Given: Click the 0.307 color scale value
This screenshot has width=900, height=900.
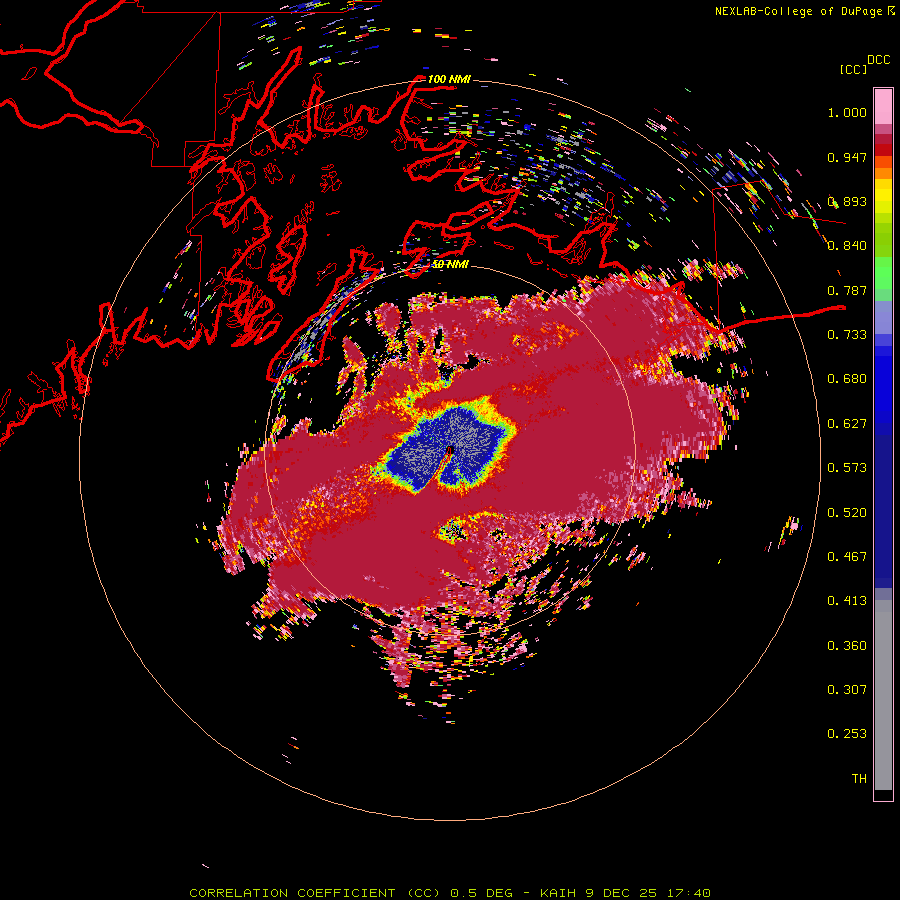Looking at the screenshot, I should 847,689.
